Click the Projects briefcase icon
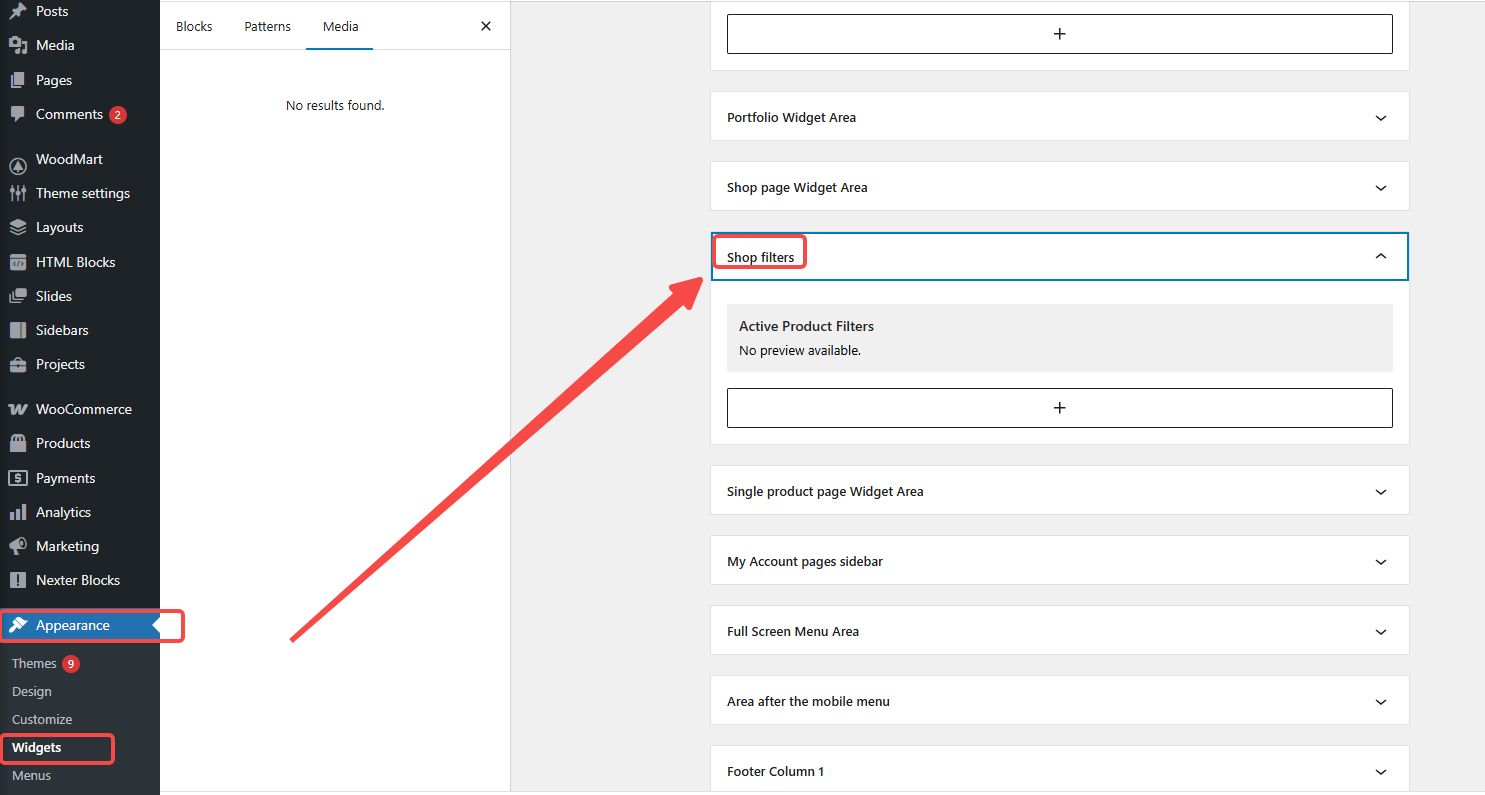 click(18, 364)
